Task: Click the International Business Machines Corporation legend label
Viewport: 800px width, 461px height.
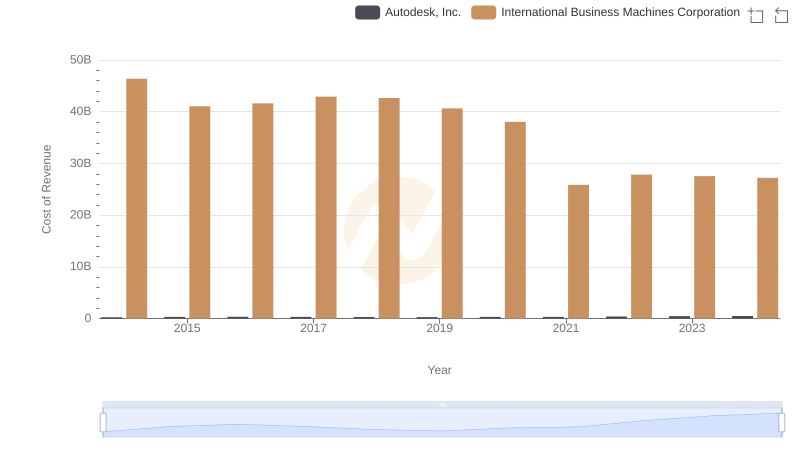Action: click(x=620, y=12)
